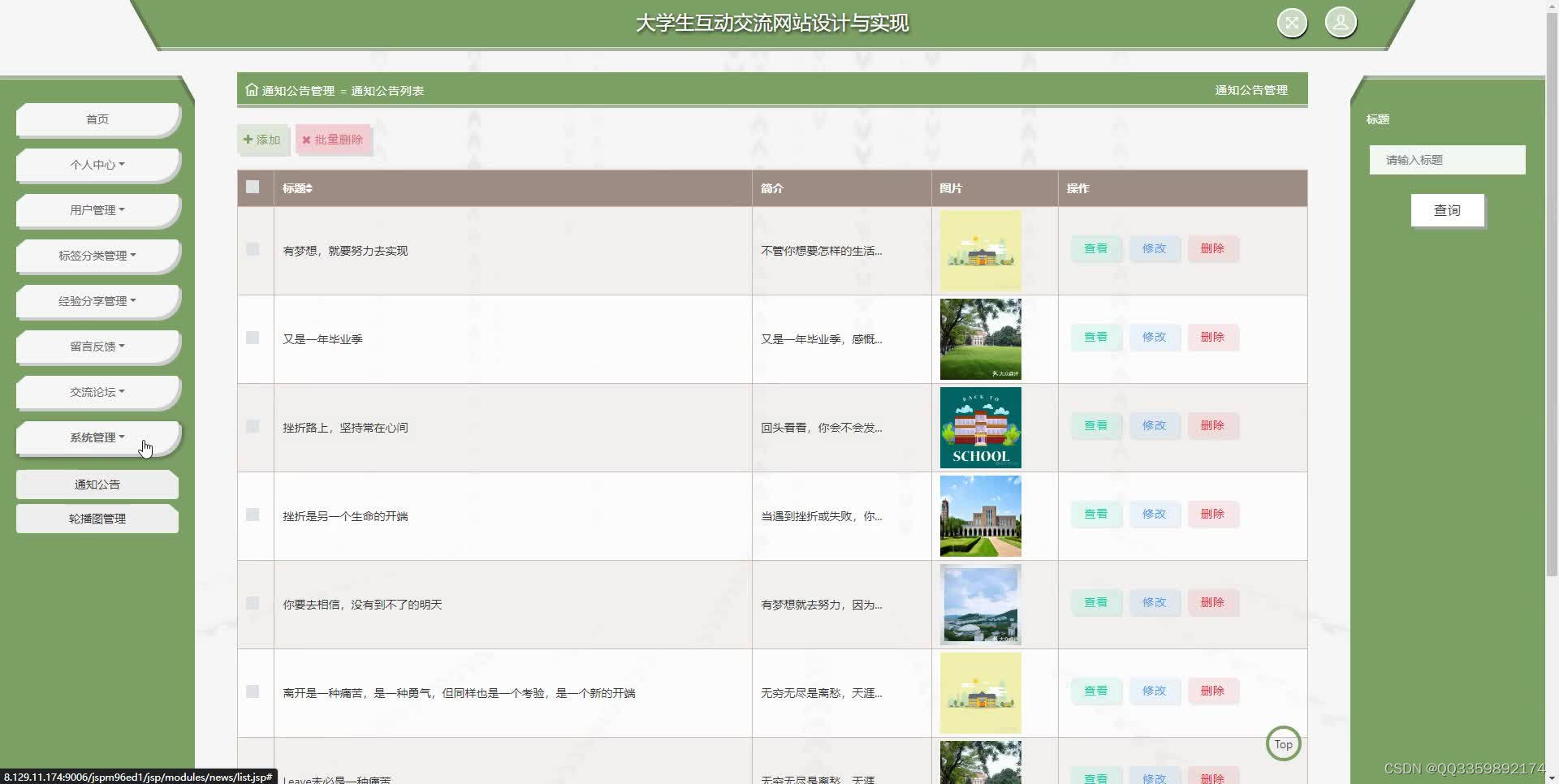Delete the 离开是一种痛苦 notice
1559x784 pixels.
pyautogui.click(x=1212, y=691)
